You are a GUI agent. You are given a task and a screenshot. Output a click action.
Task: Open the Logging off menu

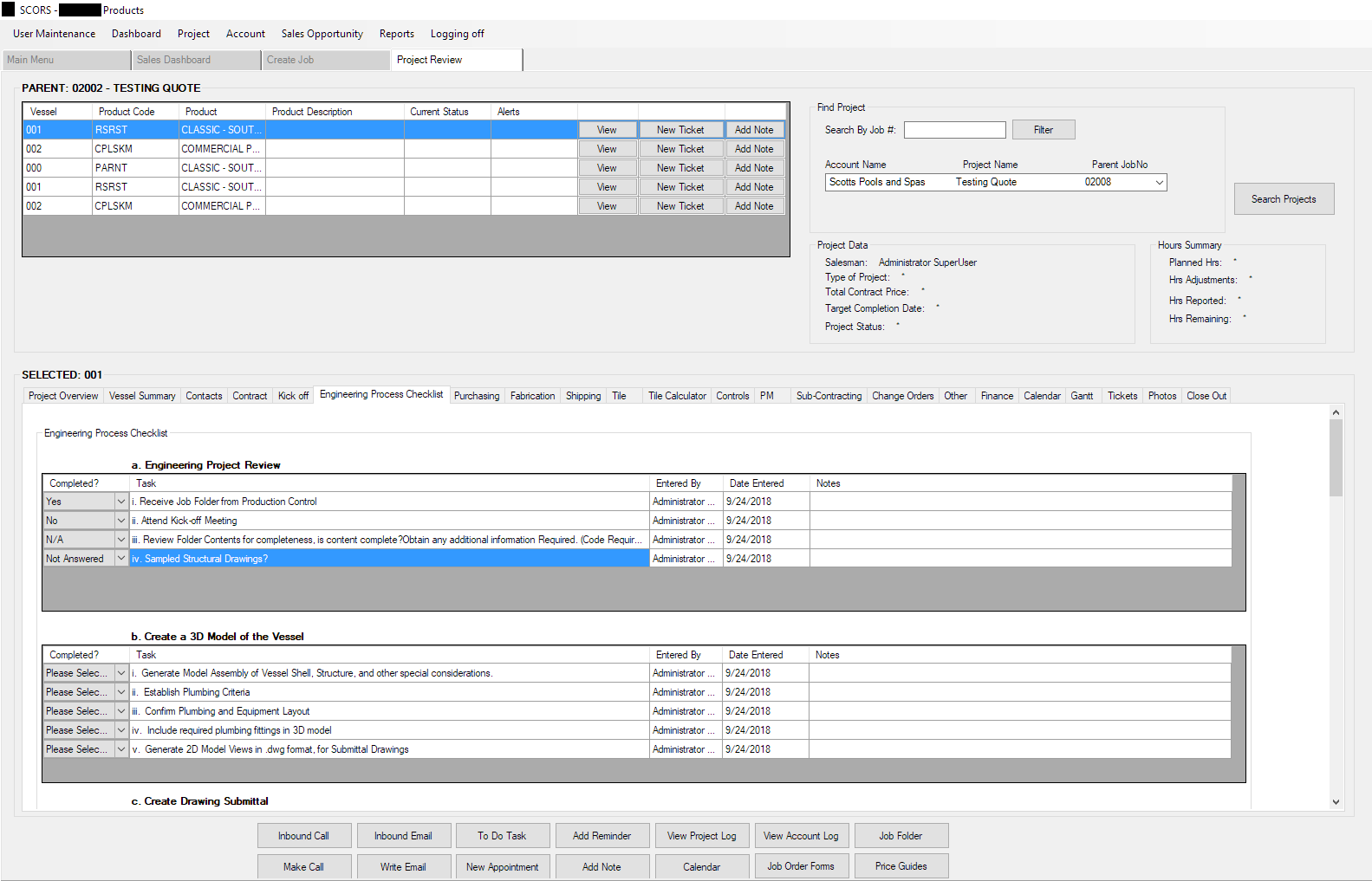tap(457, 34)
